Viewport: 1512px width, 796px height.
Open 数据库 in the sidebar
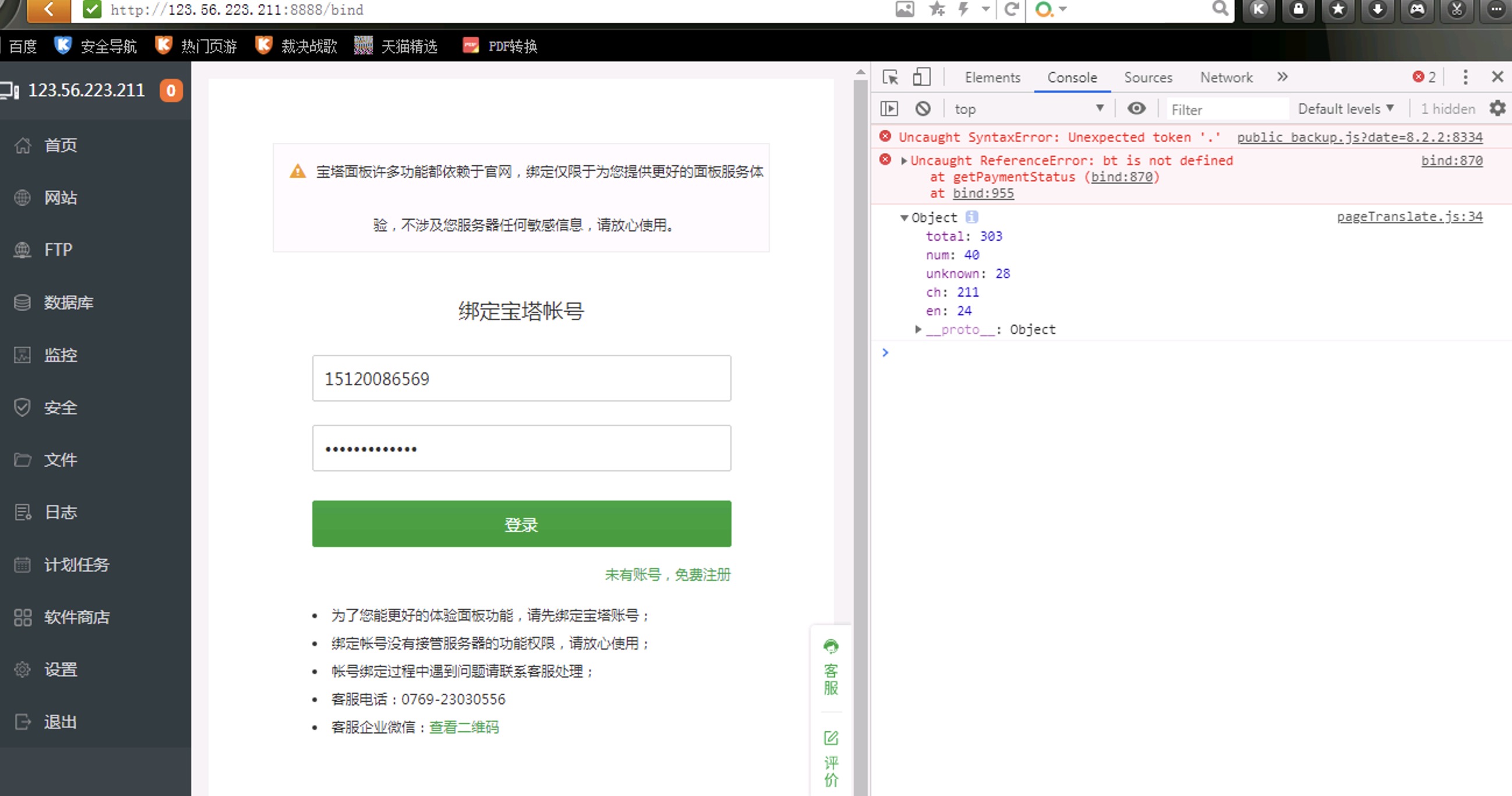(95, 302)
